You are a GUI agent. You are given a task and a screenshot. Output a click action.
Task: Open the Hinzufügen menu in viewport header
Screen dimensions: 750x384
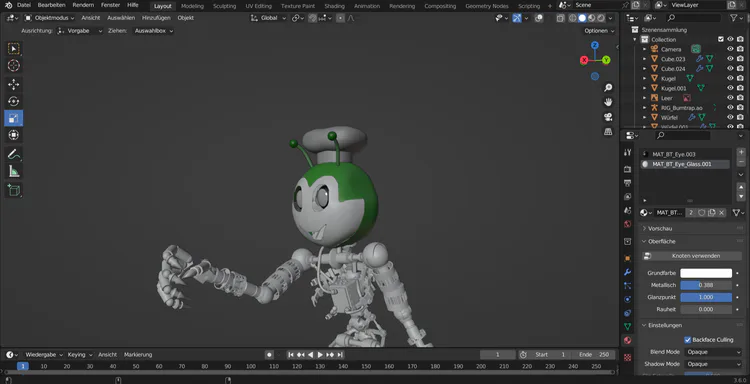(157, 18)
